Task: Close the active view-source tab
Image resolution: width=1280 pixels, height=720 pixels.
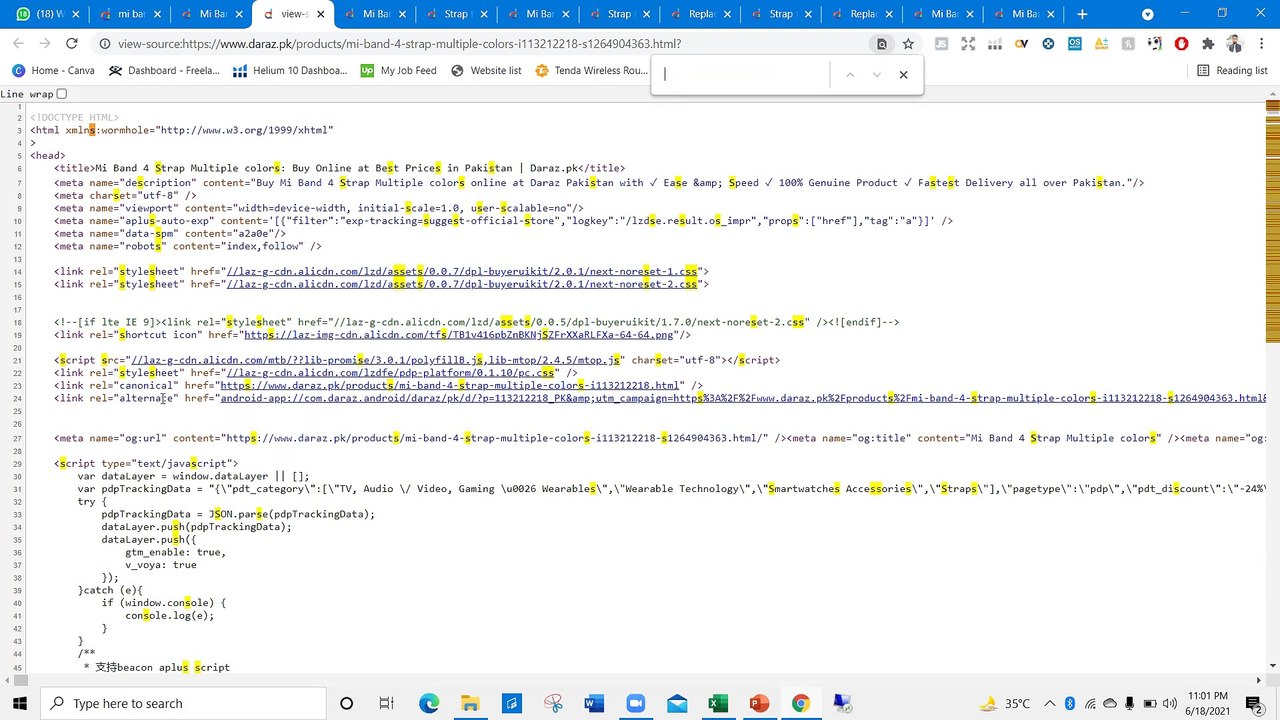Action: (x=320, y=14)
